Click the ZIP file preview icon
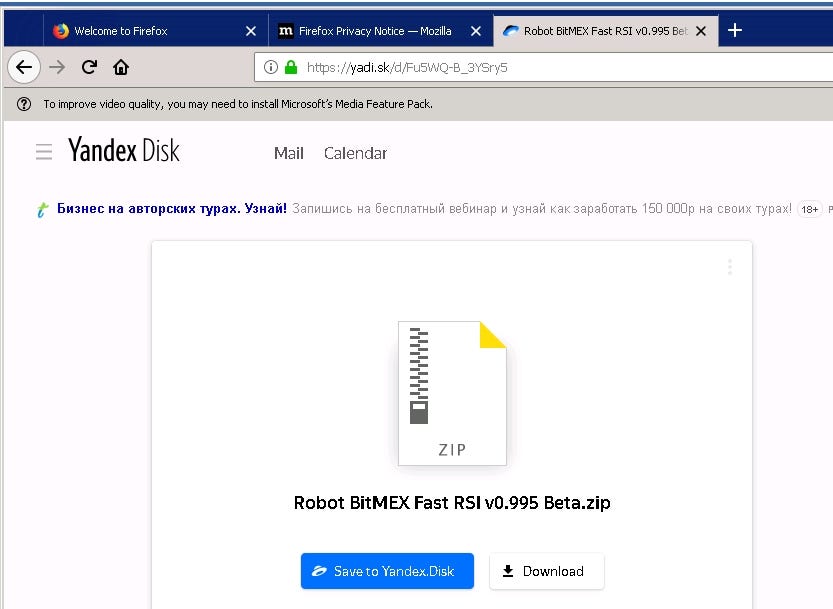833x609 pixels. click(452, 393)
